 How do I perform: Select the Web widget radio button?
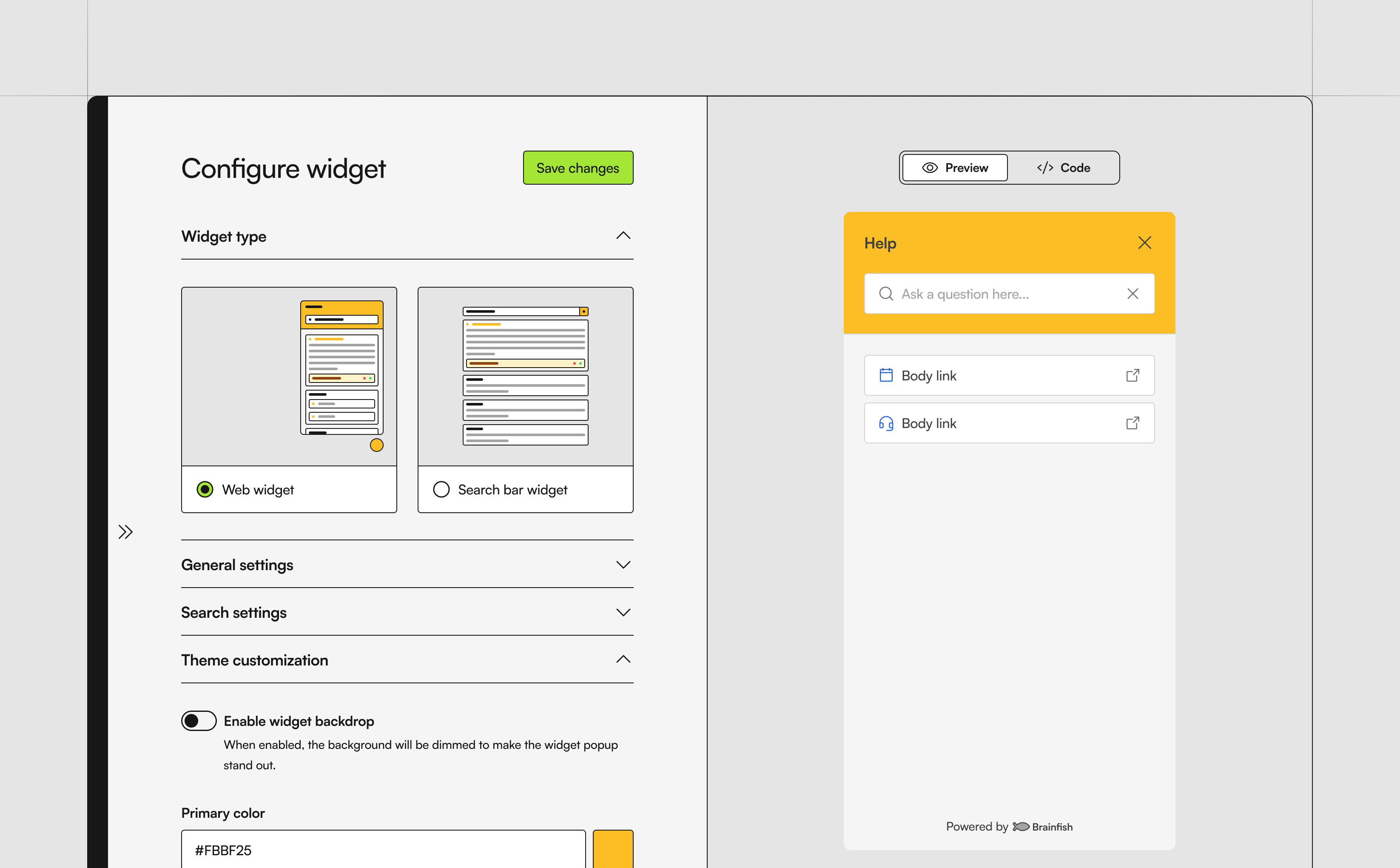coord(205,490)
